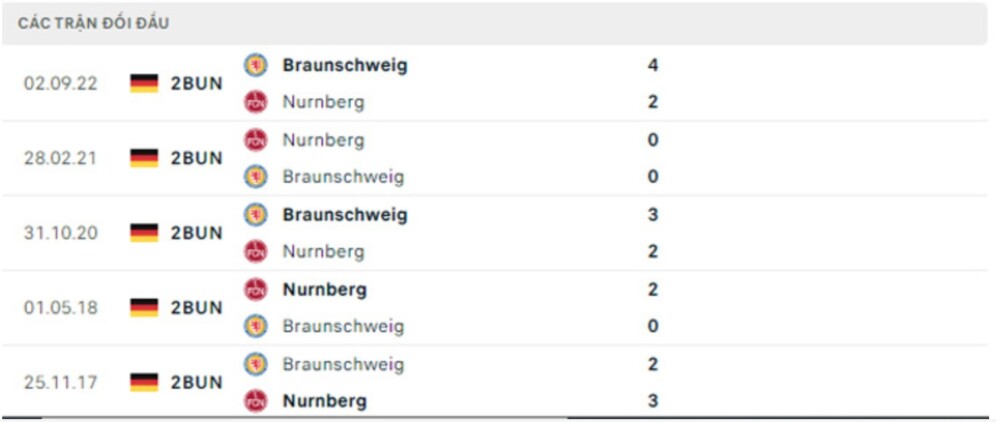
Task: Click Nurnberg crest in 02.09.22 match
Action: pos(256,102)
